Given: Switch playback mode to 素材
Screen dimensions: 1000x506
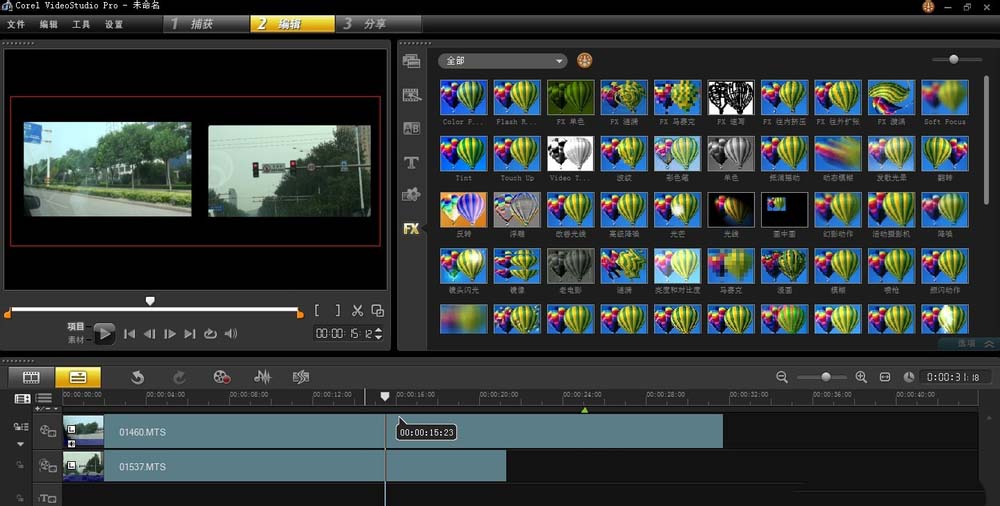Looking at the screenshot, I should pyautogui.click(x=76, y=340).
